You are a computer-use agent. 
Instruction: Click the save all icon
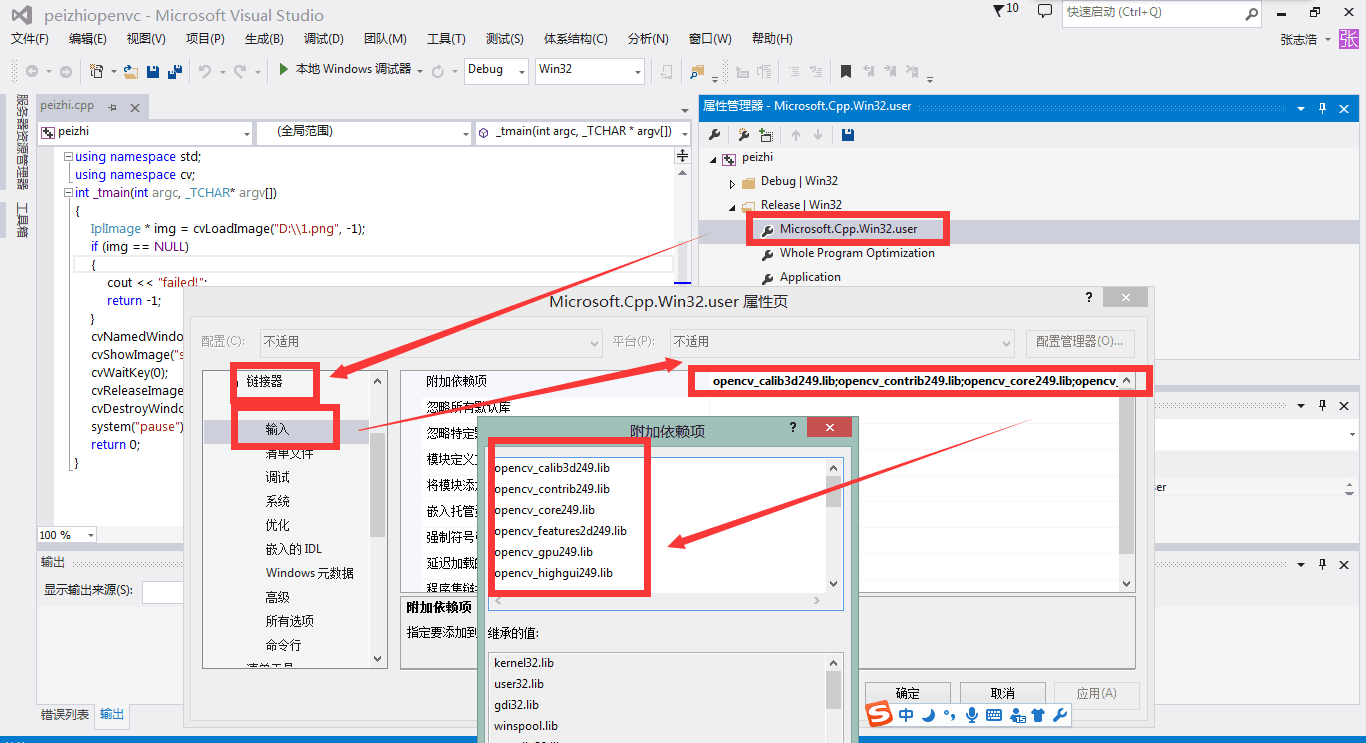174,71
